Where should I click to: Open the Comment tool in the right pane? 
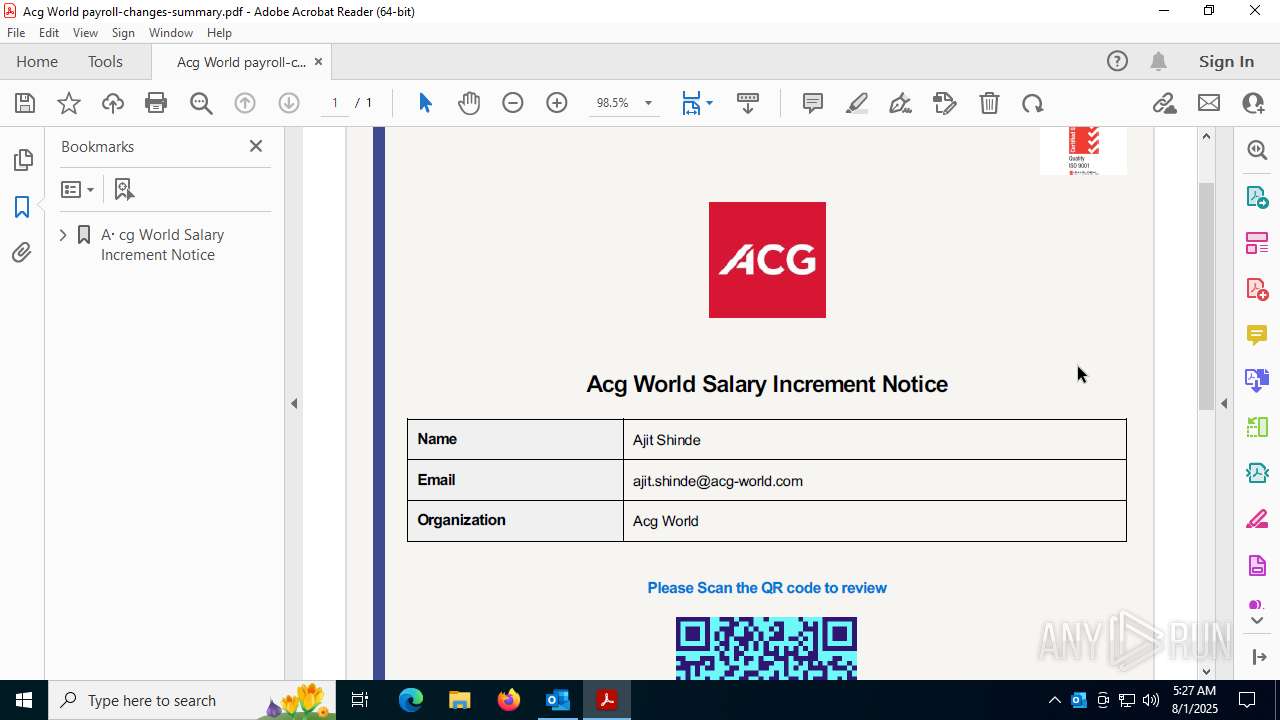pos(1257,334)
